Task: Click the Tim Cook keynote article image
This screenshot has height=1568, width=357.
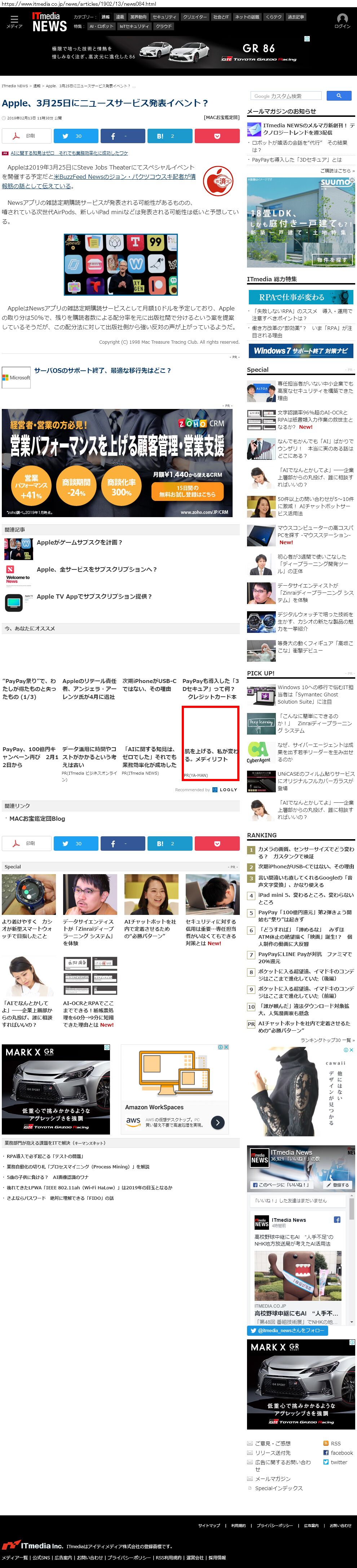Action: click(121, 264)
